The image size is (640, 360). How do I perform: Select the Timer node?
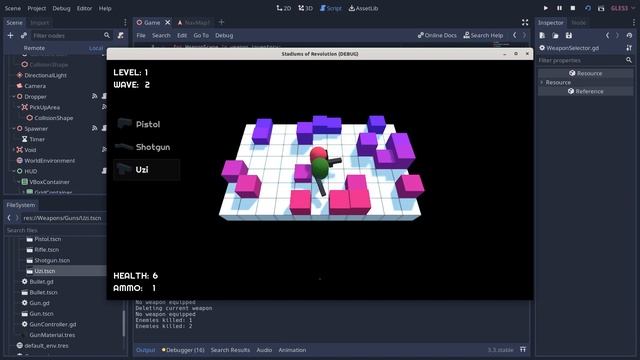tap(37, 139)
